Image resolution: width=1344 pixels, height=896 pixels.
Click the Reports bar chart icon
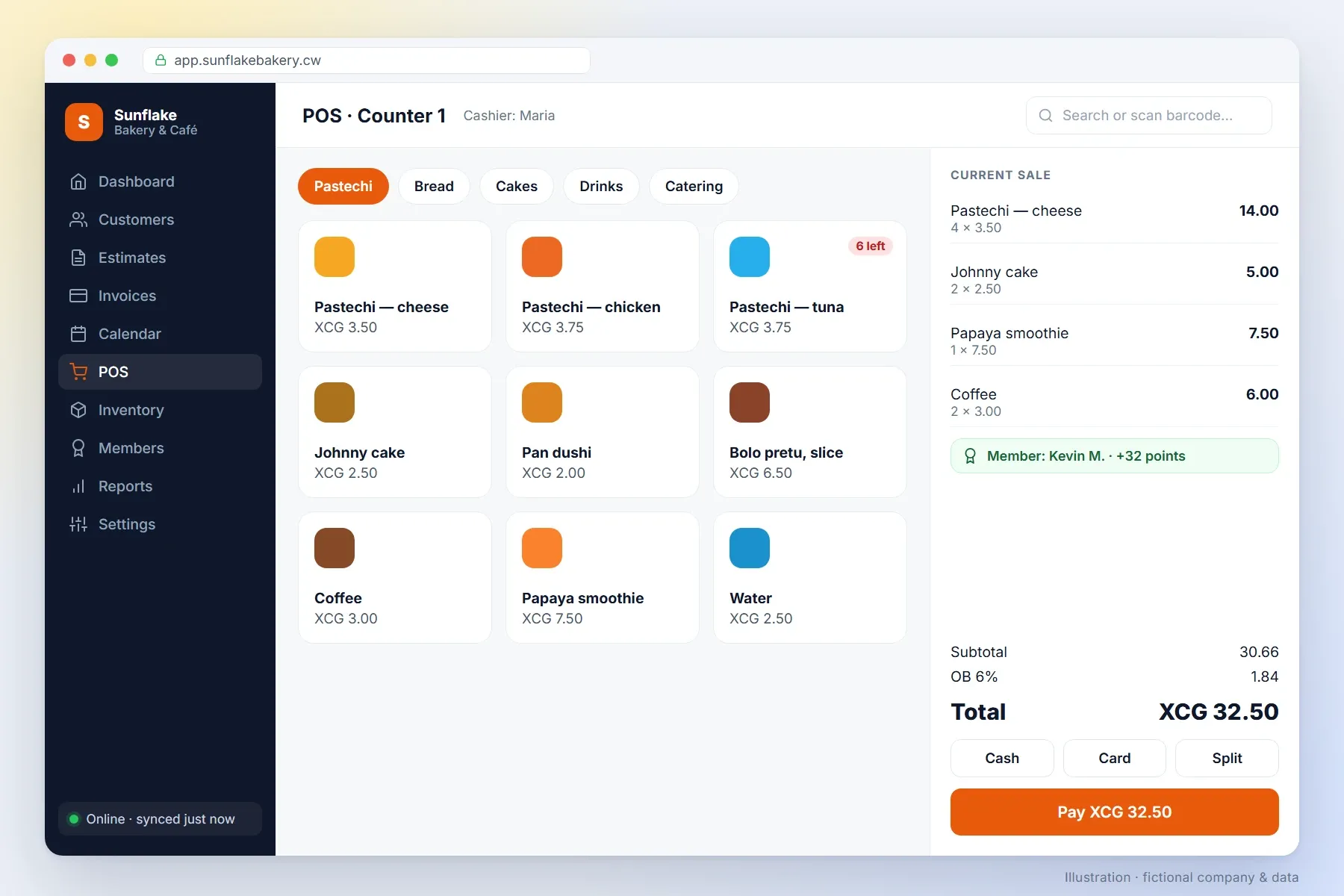click(78, 486)
